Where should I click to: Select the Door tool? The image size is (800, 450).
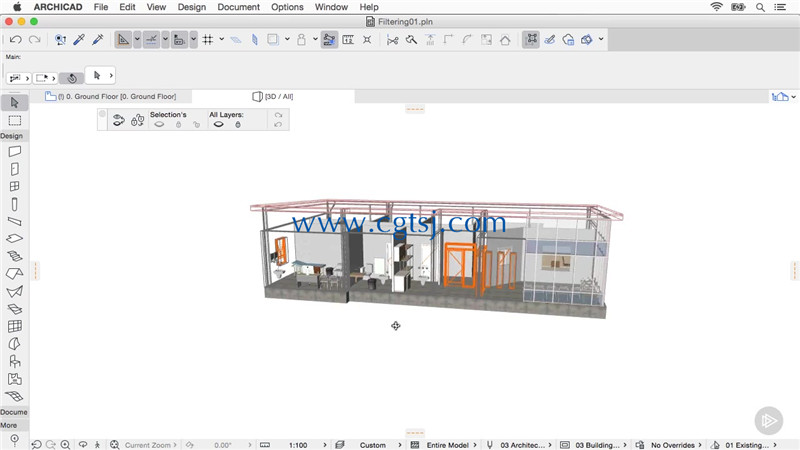pyautogui.click(x=14, y=169)
